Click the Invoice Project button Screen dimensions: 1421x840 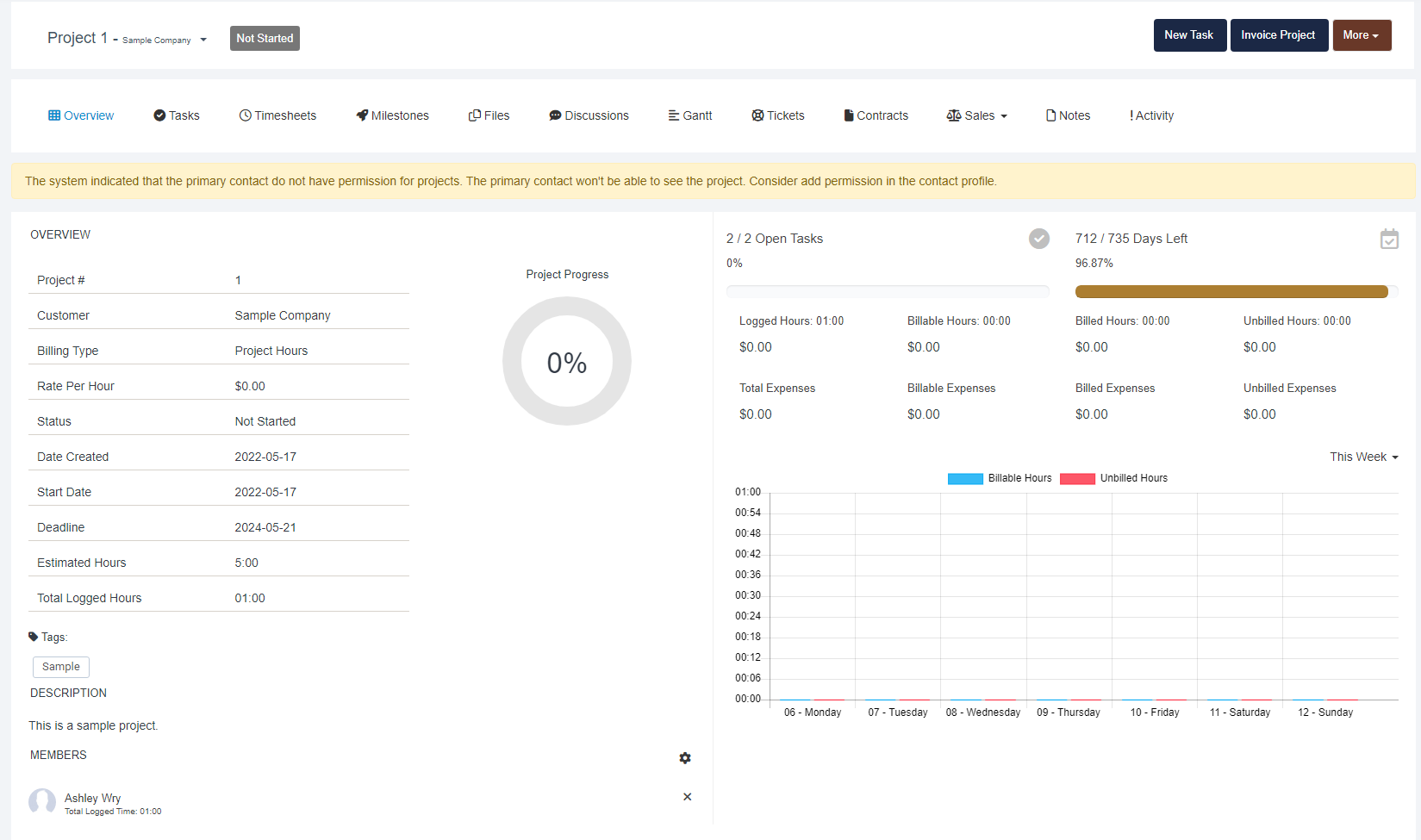point(1278,35)
